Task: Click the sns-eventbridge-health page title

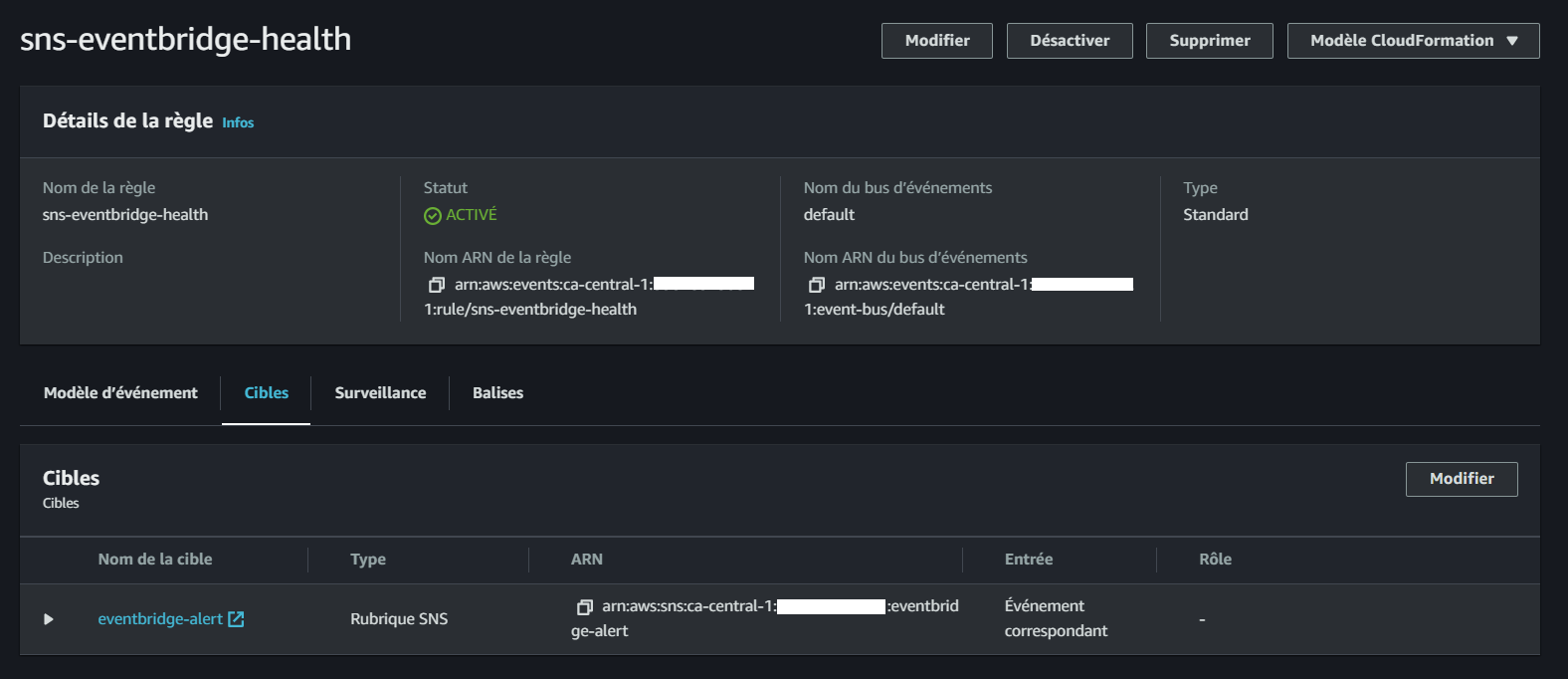Action: [x=186, y=39]
